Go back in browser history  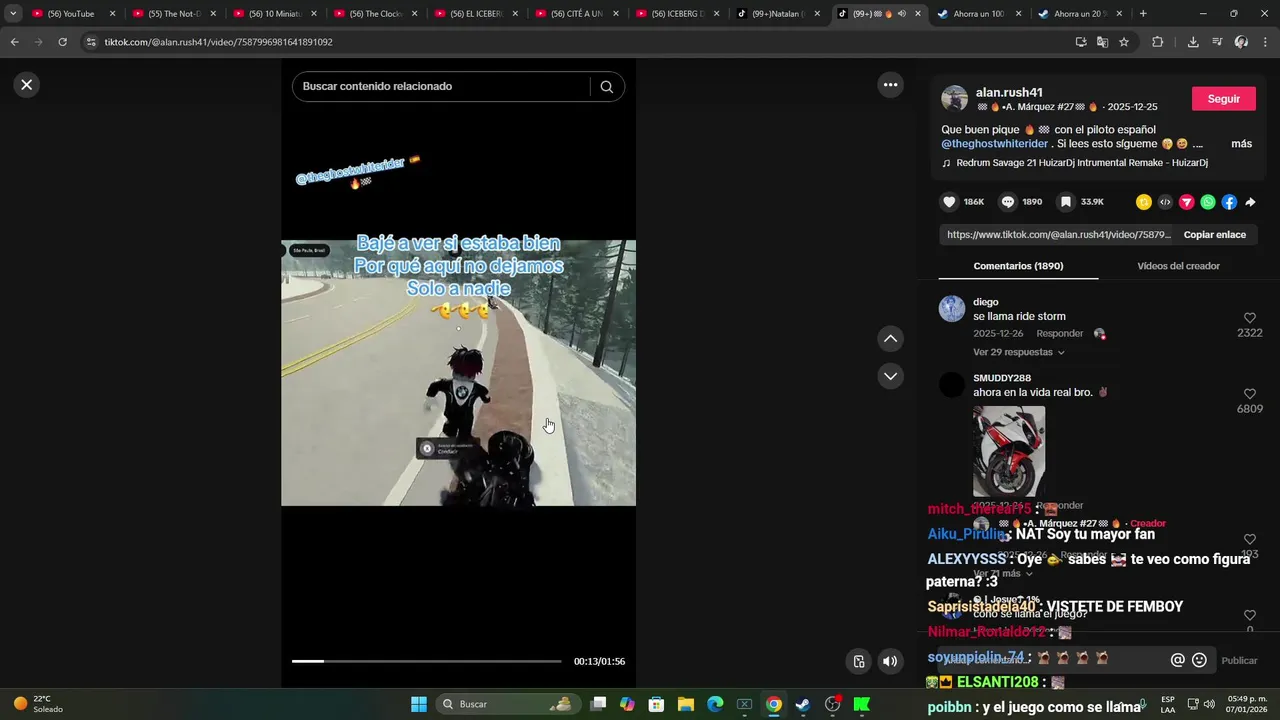14,42
